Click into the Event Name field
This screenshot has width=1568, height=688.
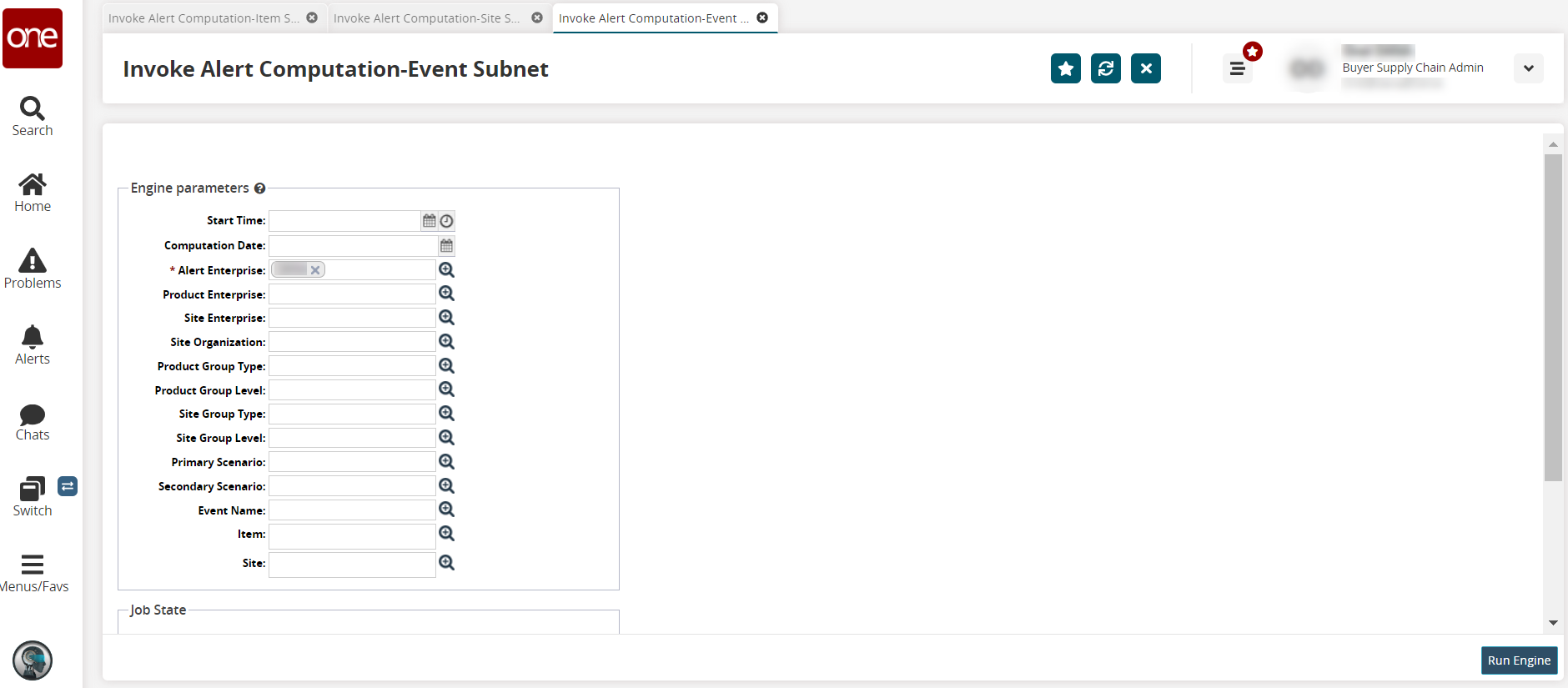pos(352,510)
